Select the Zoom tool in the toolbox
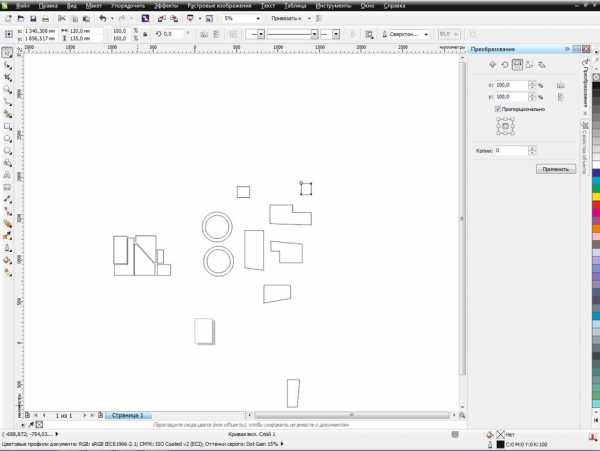 coord(8,90)
